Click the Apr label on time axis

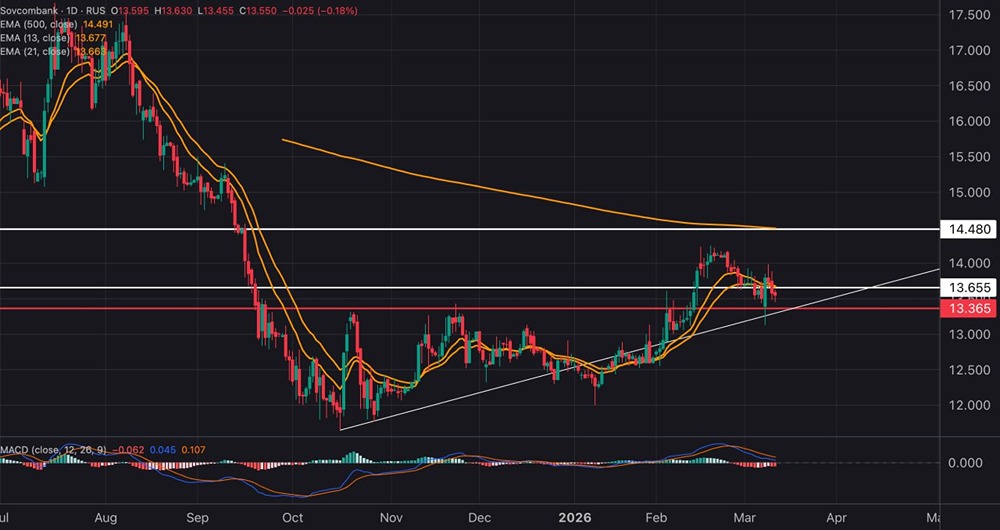pos(836,517)
